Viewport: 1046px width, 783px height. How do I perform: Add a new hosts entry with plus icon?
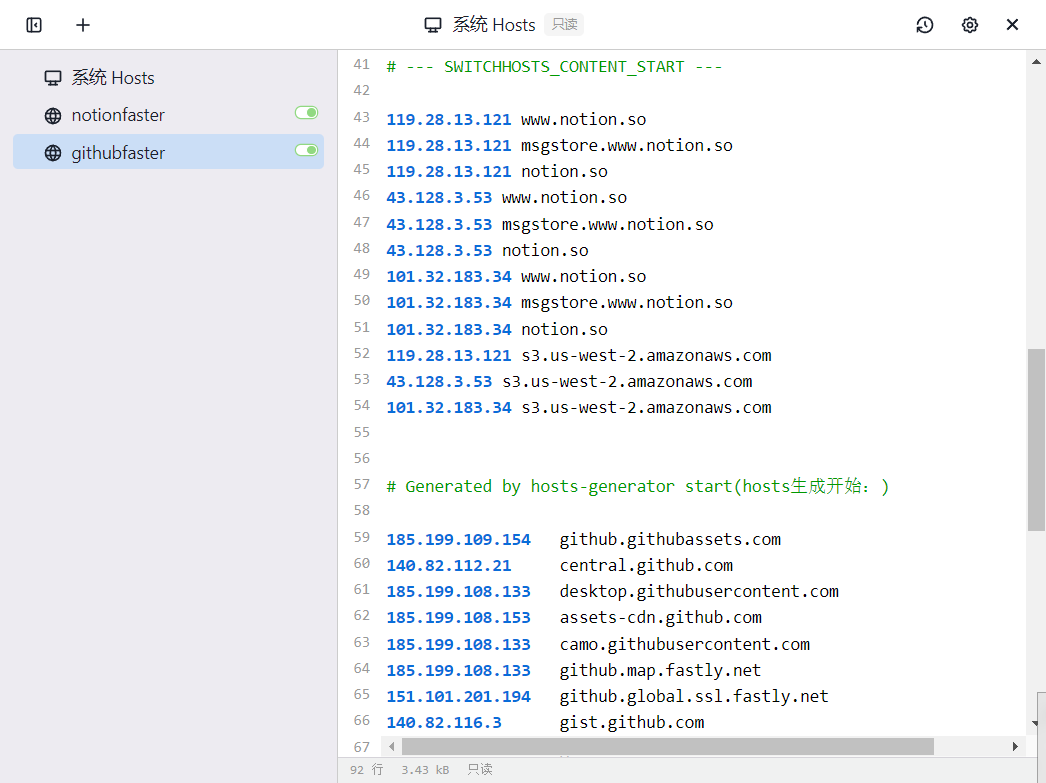83,25
